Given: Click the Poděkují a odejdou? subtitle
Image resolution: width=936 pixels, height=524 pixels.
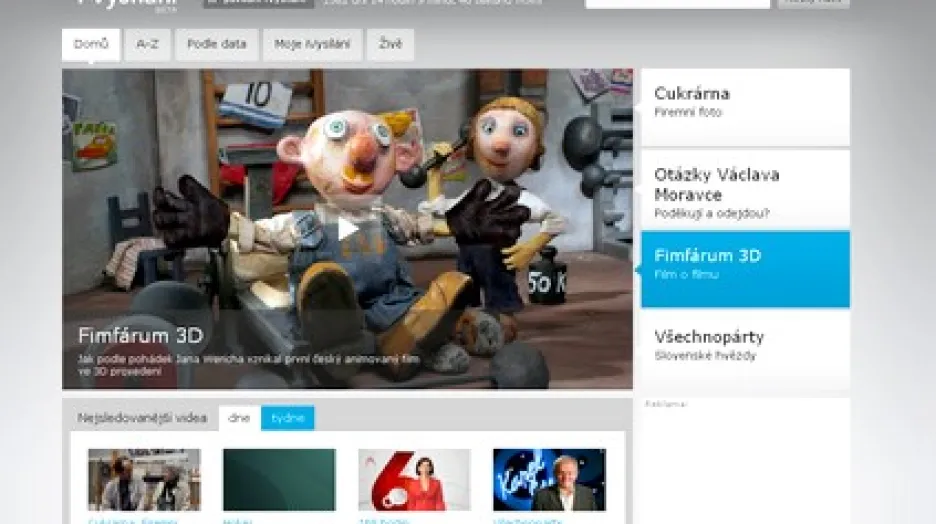Looking at the screenshot, I should (x=712, y=213).
